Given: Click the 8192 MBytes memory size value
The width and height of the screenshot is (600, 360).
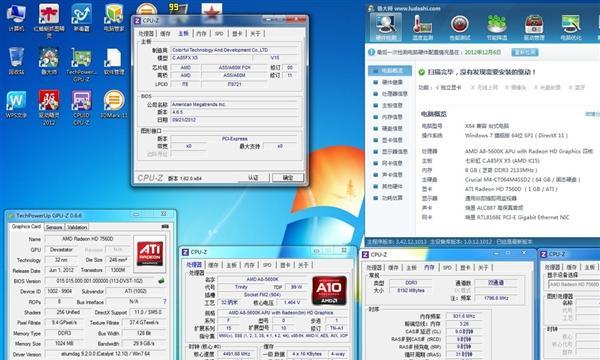Looking at the screenshot, I should (x=411, y=291).
